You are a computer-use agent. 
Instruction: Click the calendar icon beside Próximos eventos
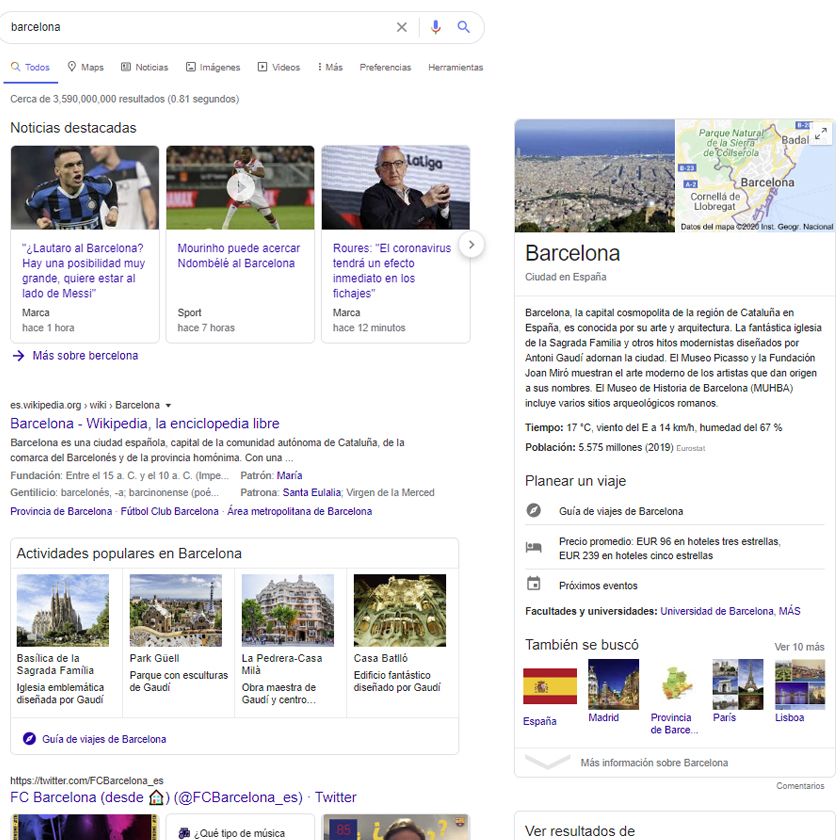[x=534, y=583]
